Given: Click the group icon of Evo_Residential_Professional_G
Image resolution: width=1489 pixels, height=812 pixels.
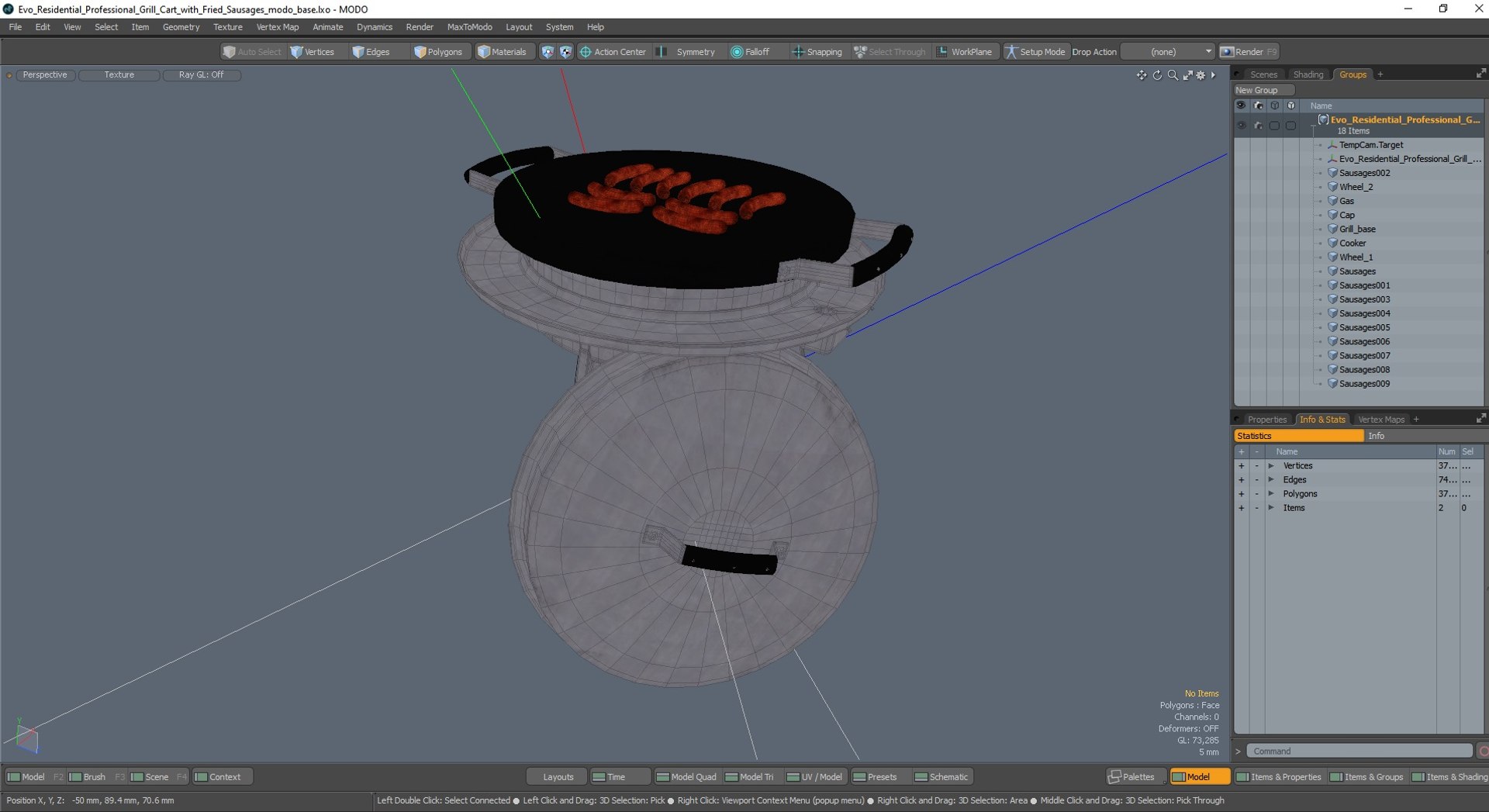Looking at the screenshot, I should 1323,119.
